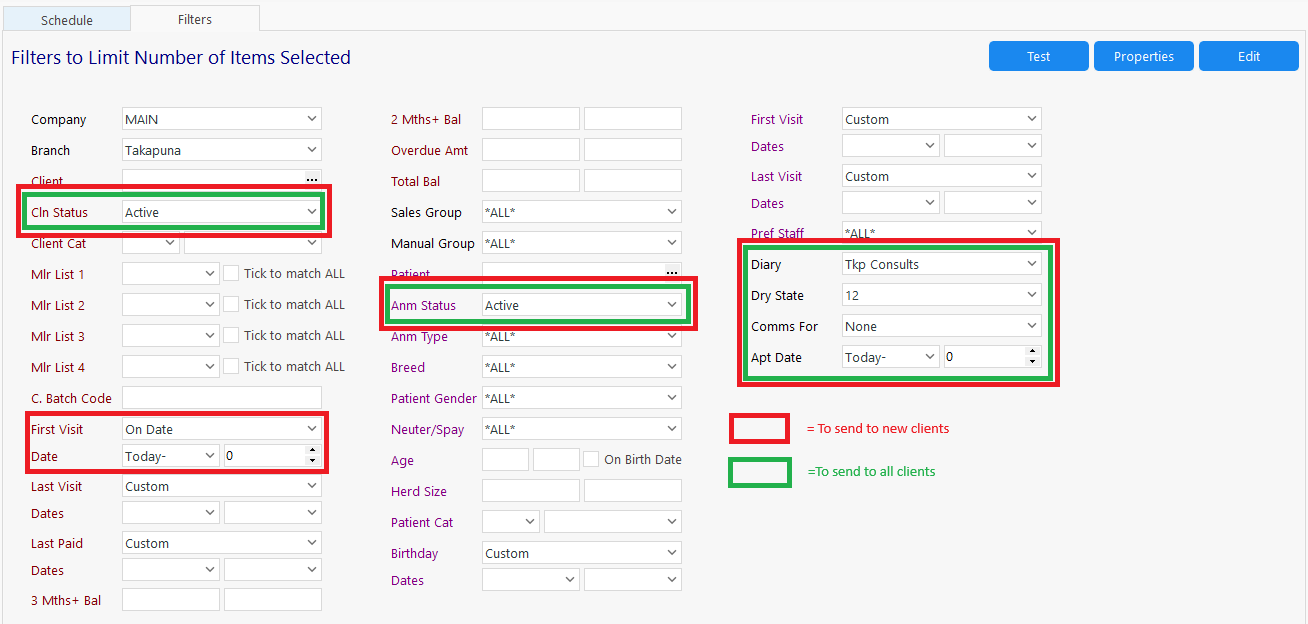Open the Properties button

[1143, 56]
